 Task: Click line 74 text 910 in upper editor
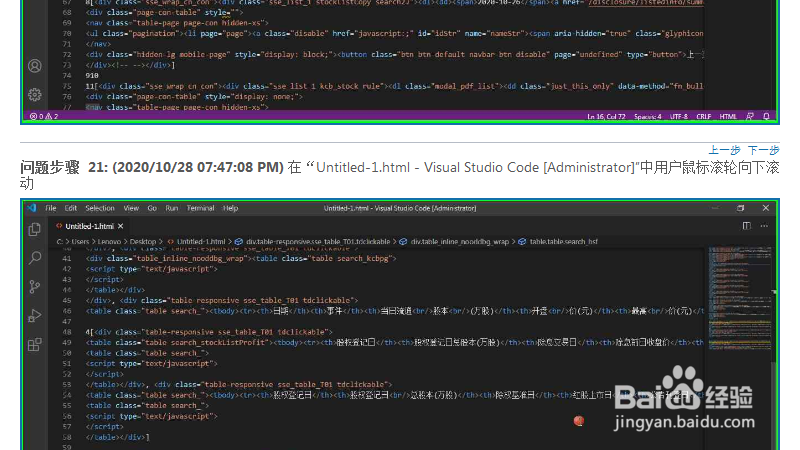[92, 76]
